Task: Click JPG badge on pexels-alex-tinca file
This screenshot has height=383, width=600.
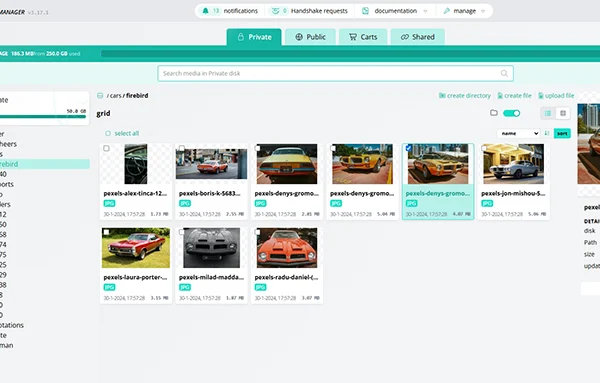Action: tap(109, 203)
